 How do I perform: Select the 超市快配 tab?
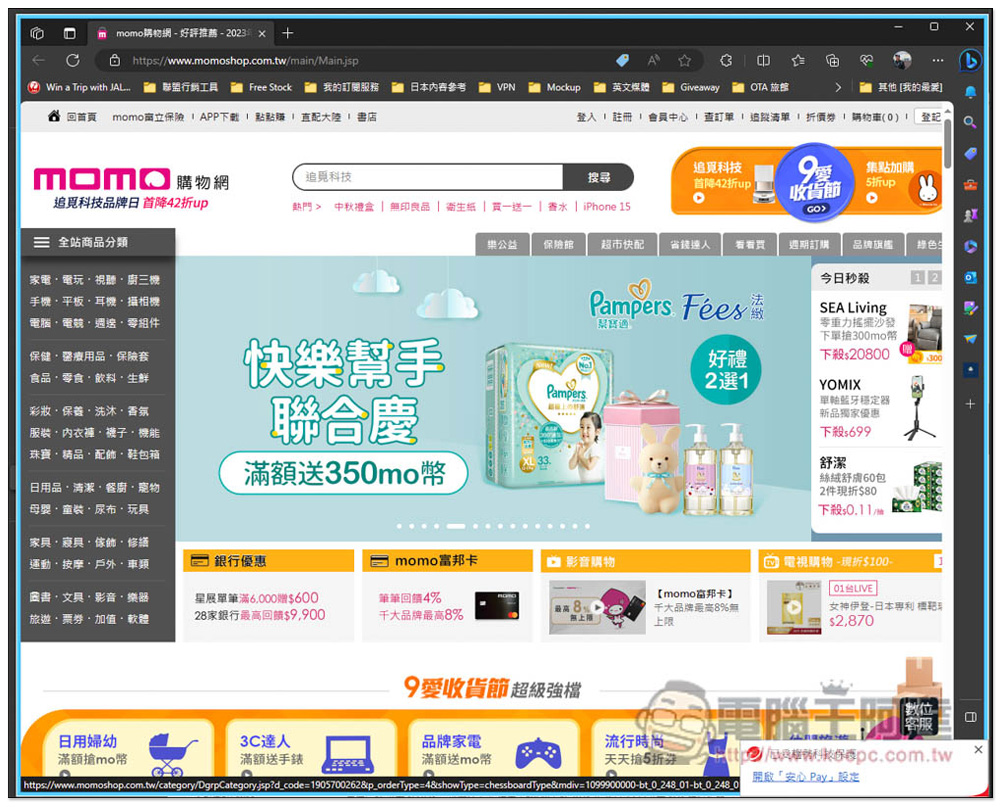(x=622, y=244)
